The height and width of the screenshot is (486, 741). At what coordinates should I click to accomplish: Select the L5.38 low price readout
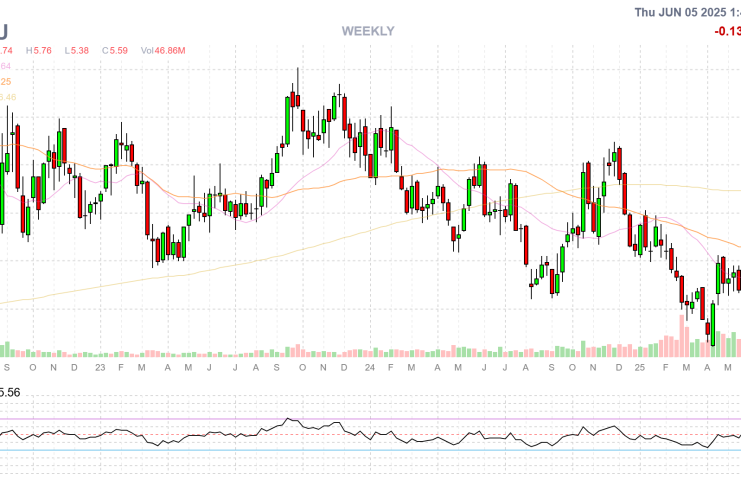[x=77, y=50]
